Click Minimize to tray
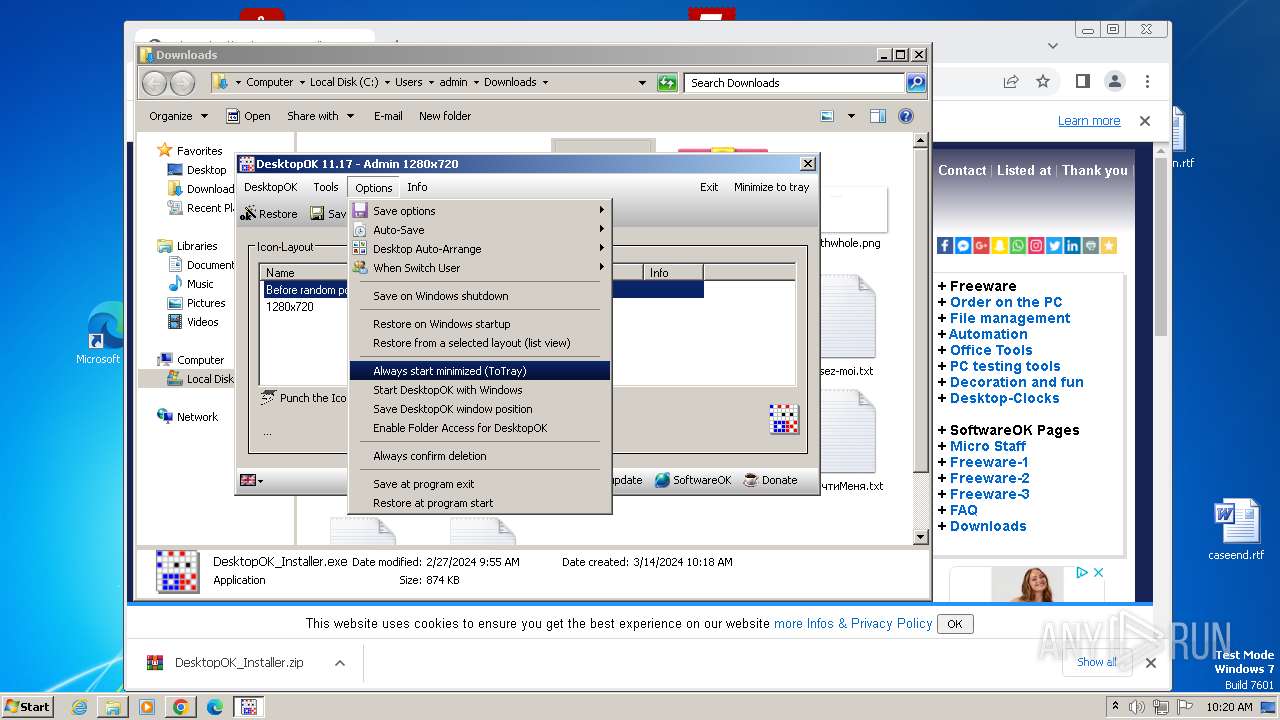The height and width of the screenshot is (720, 1280). click(x=771, y=187)
